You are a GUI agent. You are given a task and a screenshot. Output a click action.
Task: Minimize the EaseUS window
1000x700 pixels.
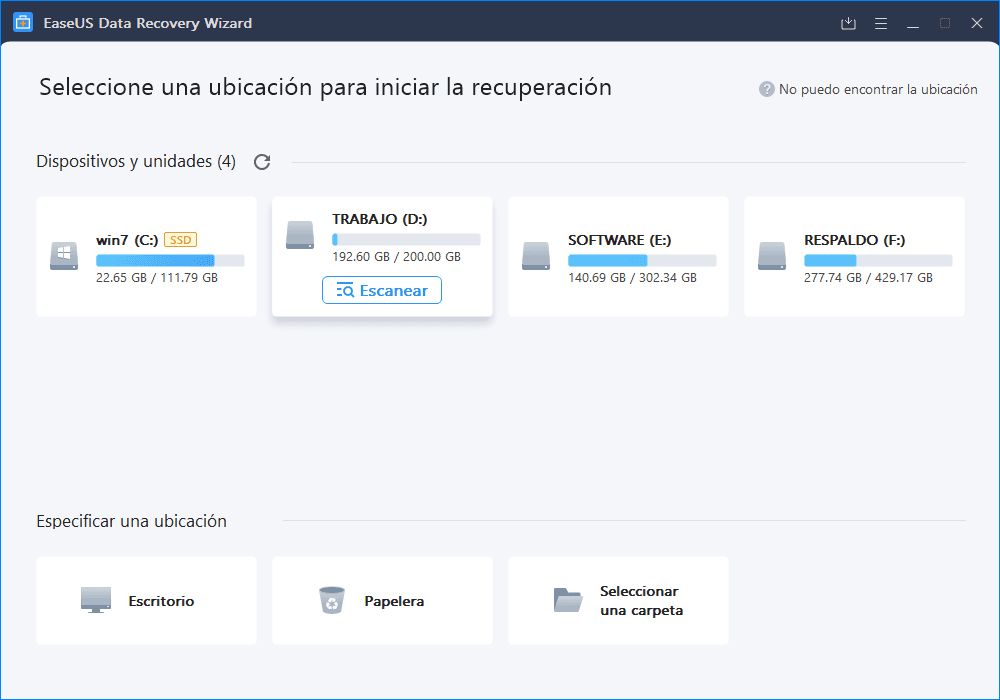(913, 23)
